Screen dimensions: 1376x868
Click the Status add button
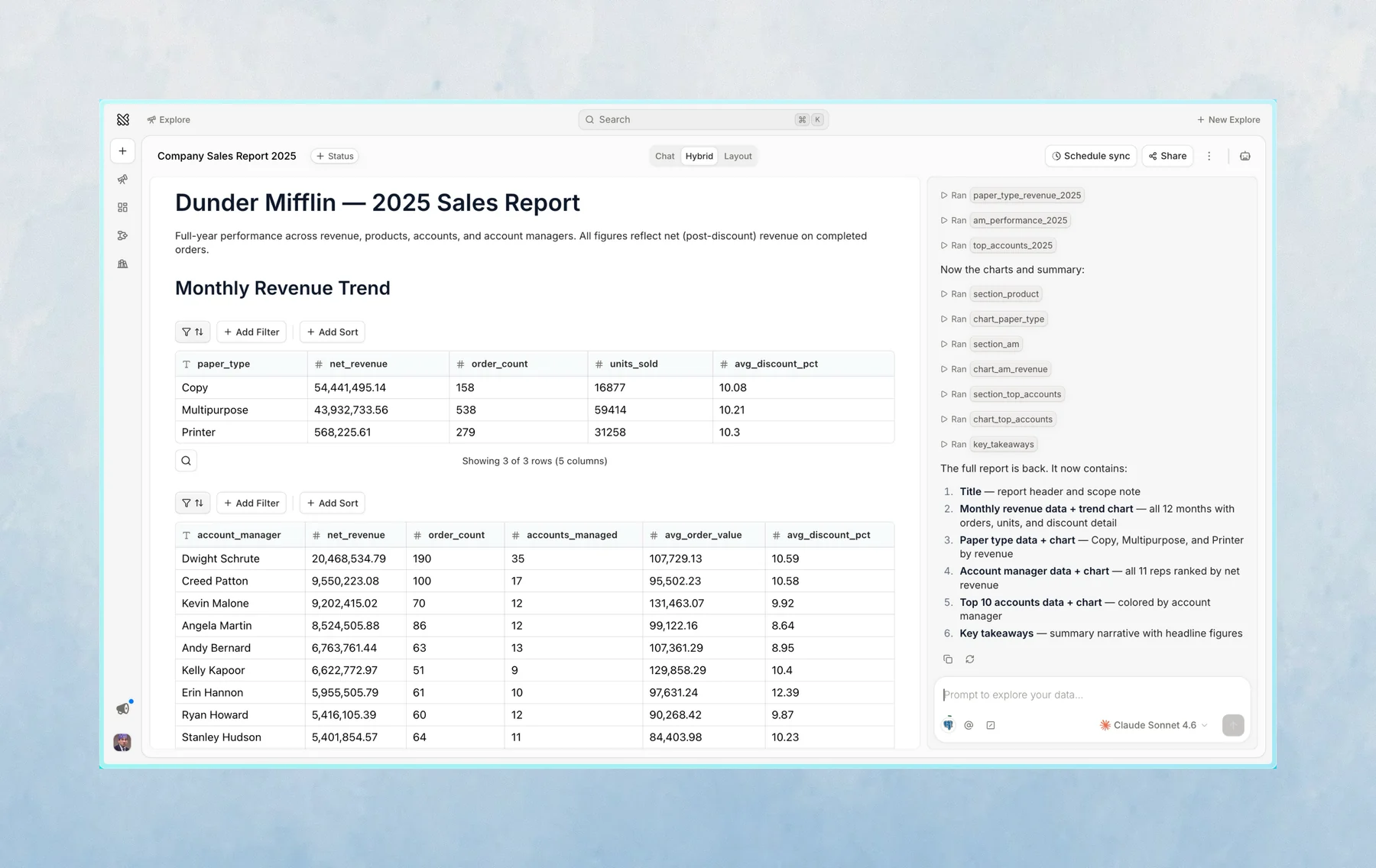335,156
